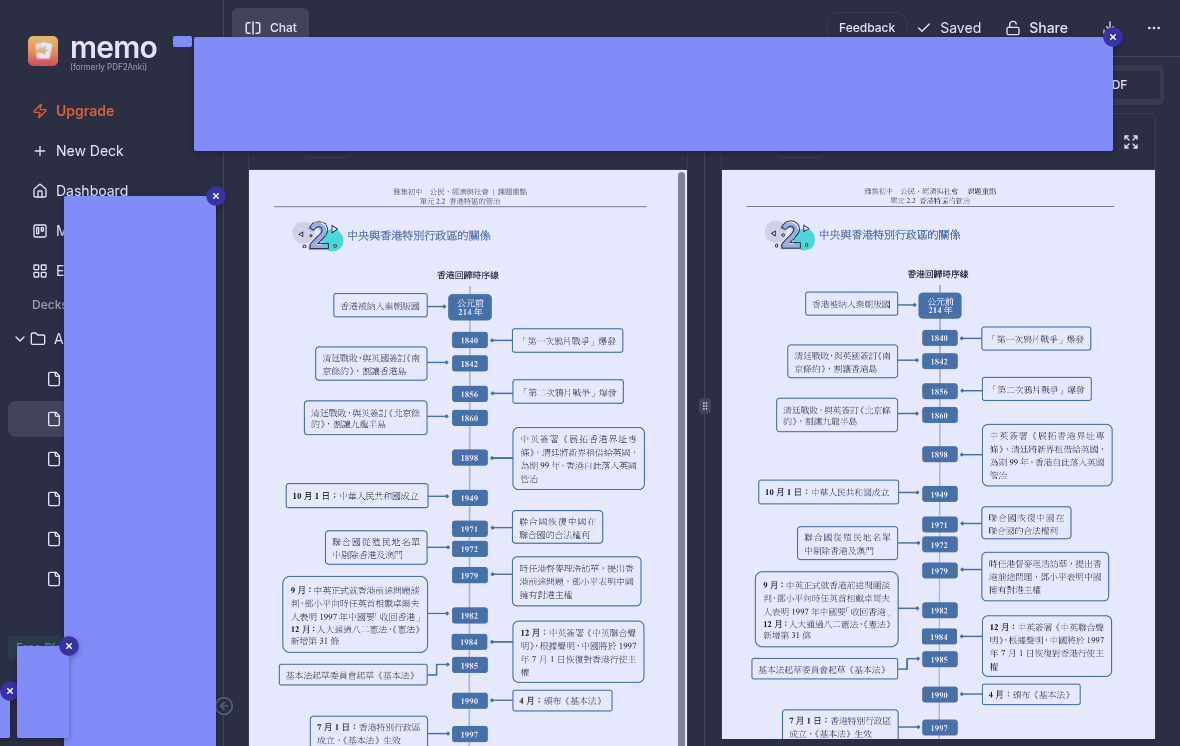Collapse the deck folder chevron
Viewport: 1180px width, 746px height.
coord(20,339)
